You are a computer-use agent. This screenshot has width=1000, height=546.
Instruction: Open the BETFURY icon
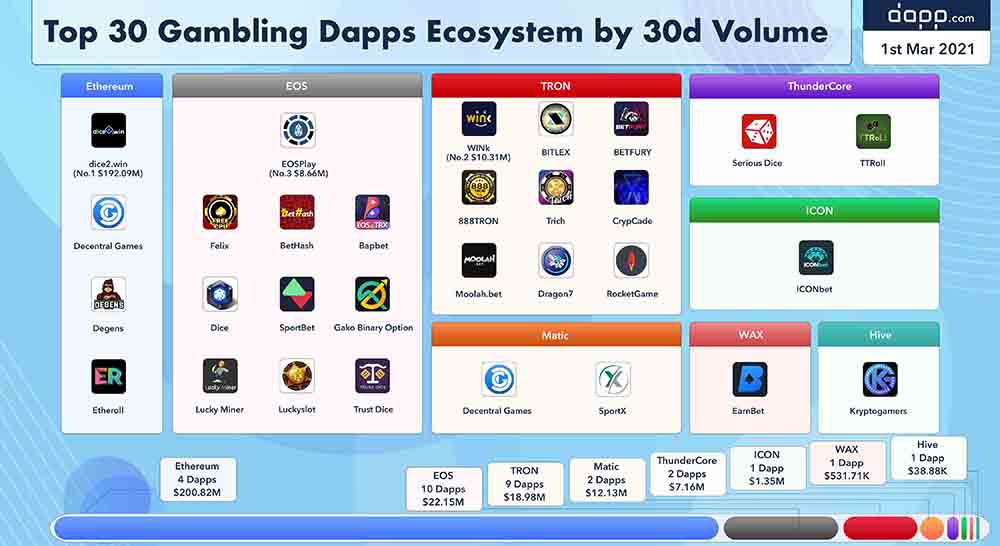click(x=631, y=119)
